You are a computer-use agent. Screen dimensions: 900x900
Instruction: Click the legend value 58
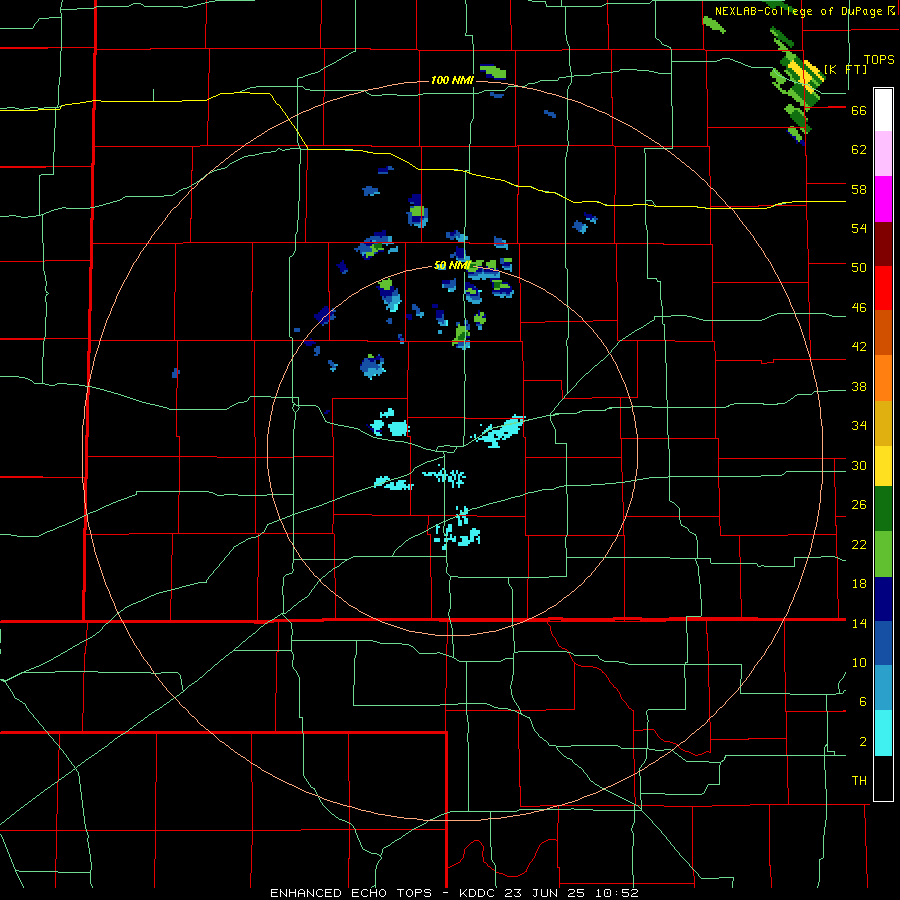click(x=859, y=189)
